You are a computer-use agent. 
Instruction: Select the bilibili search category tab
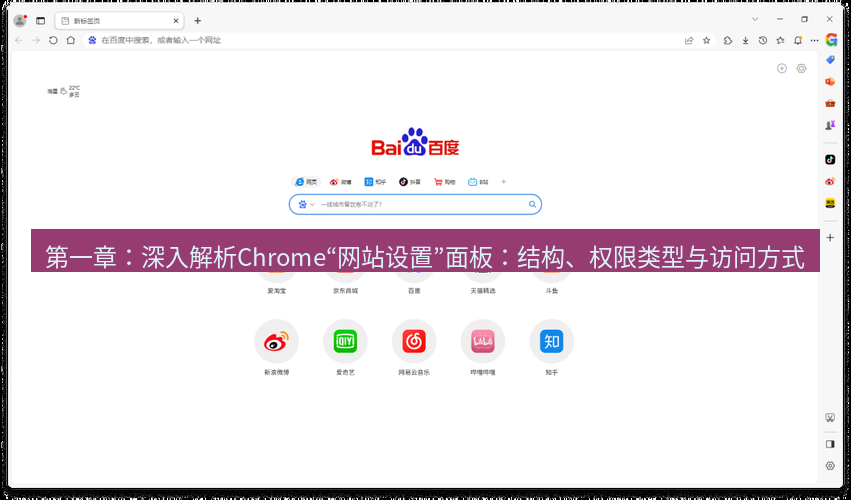tap(478, 182)
